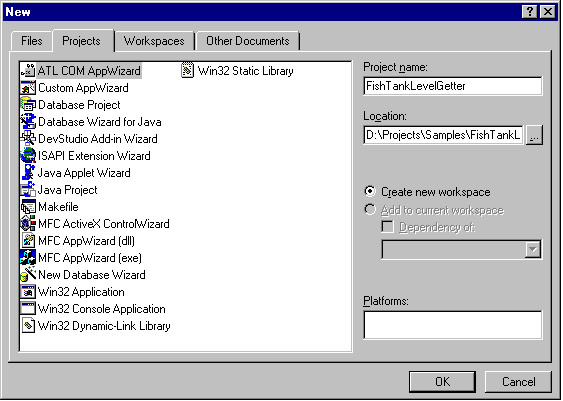Tick the Dependency of checkbox
This screenshot has height=401, width=563.
pyautogui.click(x=387, y=227)
